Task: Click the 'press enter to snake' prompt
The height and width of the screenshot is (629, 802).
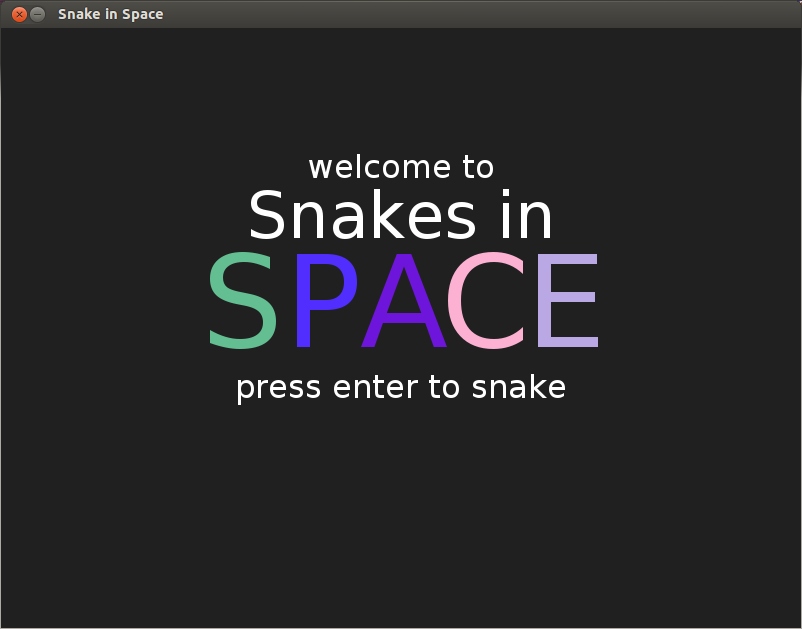Action: tap(401, 388)
